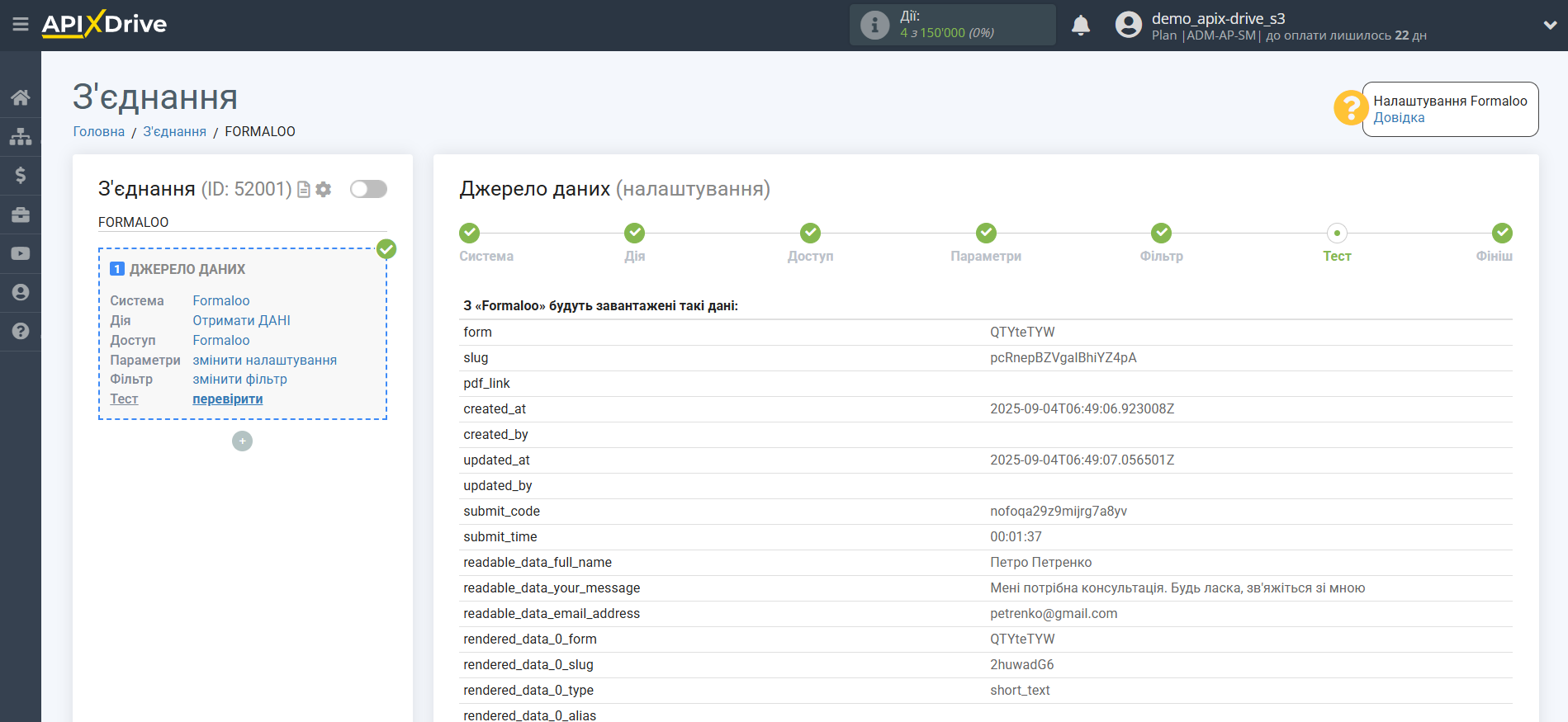Select the submit_time value 00:01:37

pos(1016,536)
